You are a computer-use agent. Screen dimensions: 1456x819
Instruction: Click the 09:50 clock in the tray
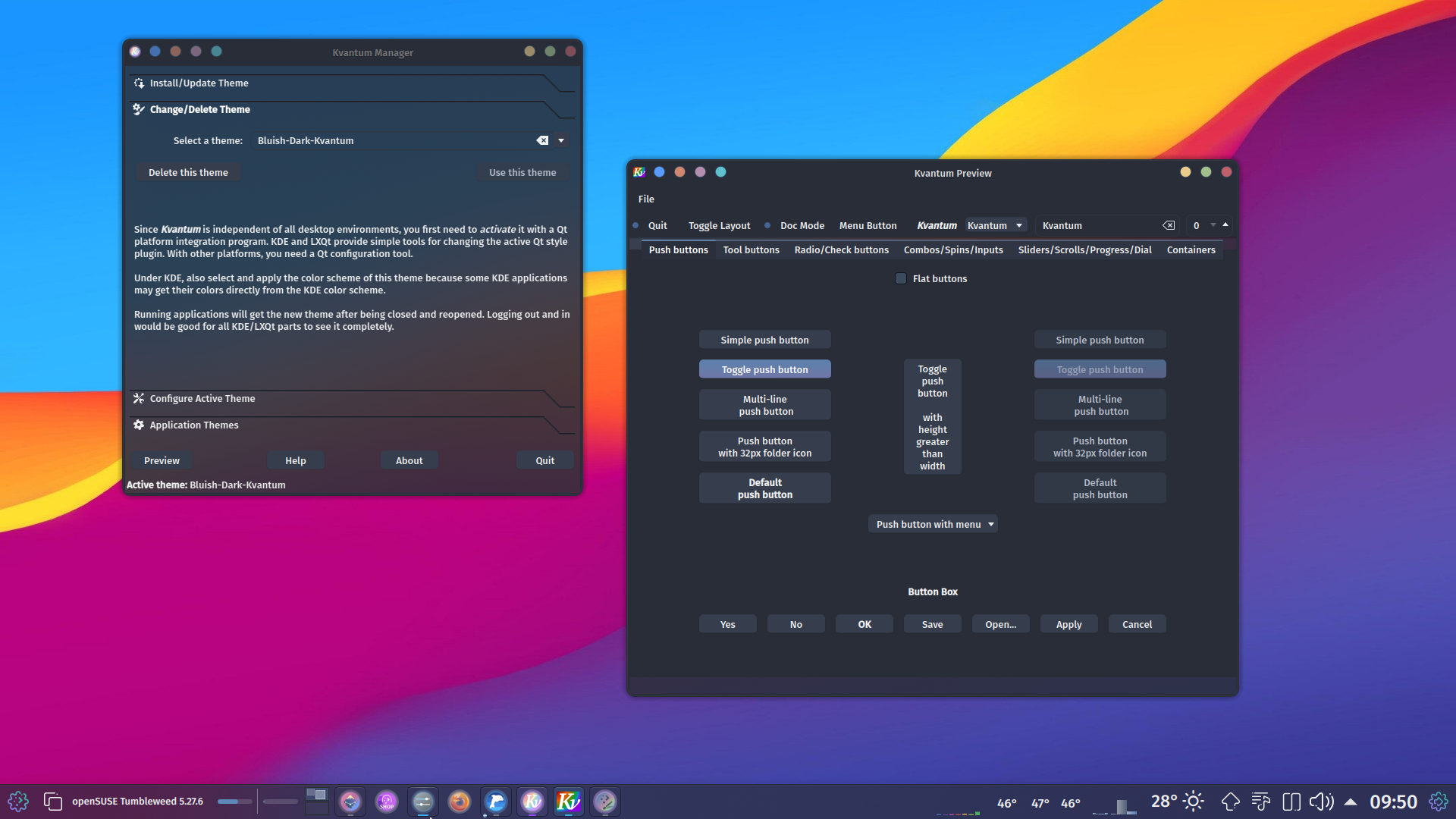click(x=1393, y=802)
